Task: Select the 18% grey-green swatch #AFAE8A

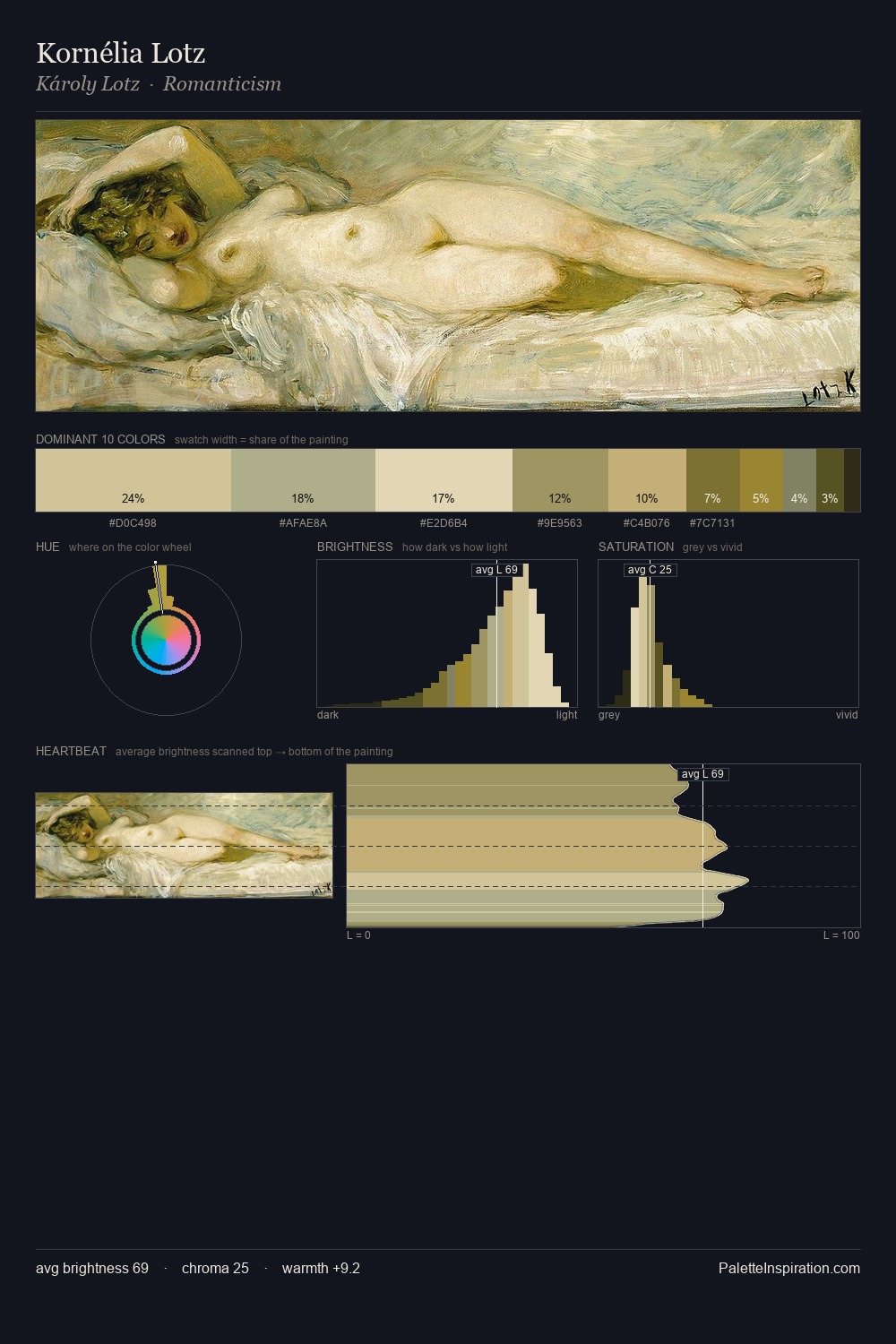Action: click(303, 480)
